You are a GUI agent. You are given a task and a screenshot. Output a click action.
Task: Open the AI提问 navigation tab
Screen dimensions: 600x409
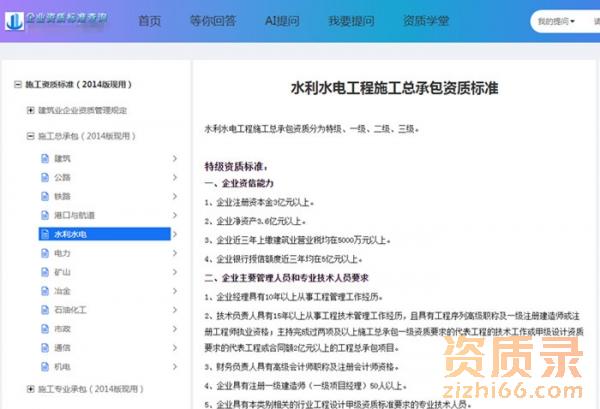pyautogui.click(x=284, y=21)
